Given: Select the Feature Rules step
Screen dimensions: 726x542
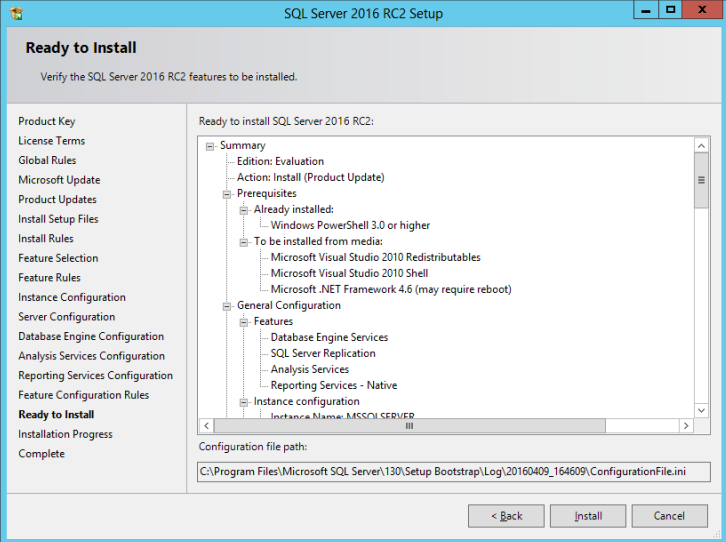Looking at the screenshot, I should [50, 278].
